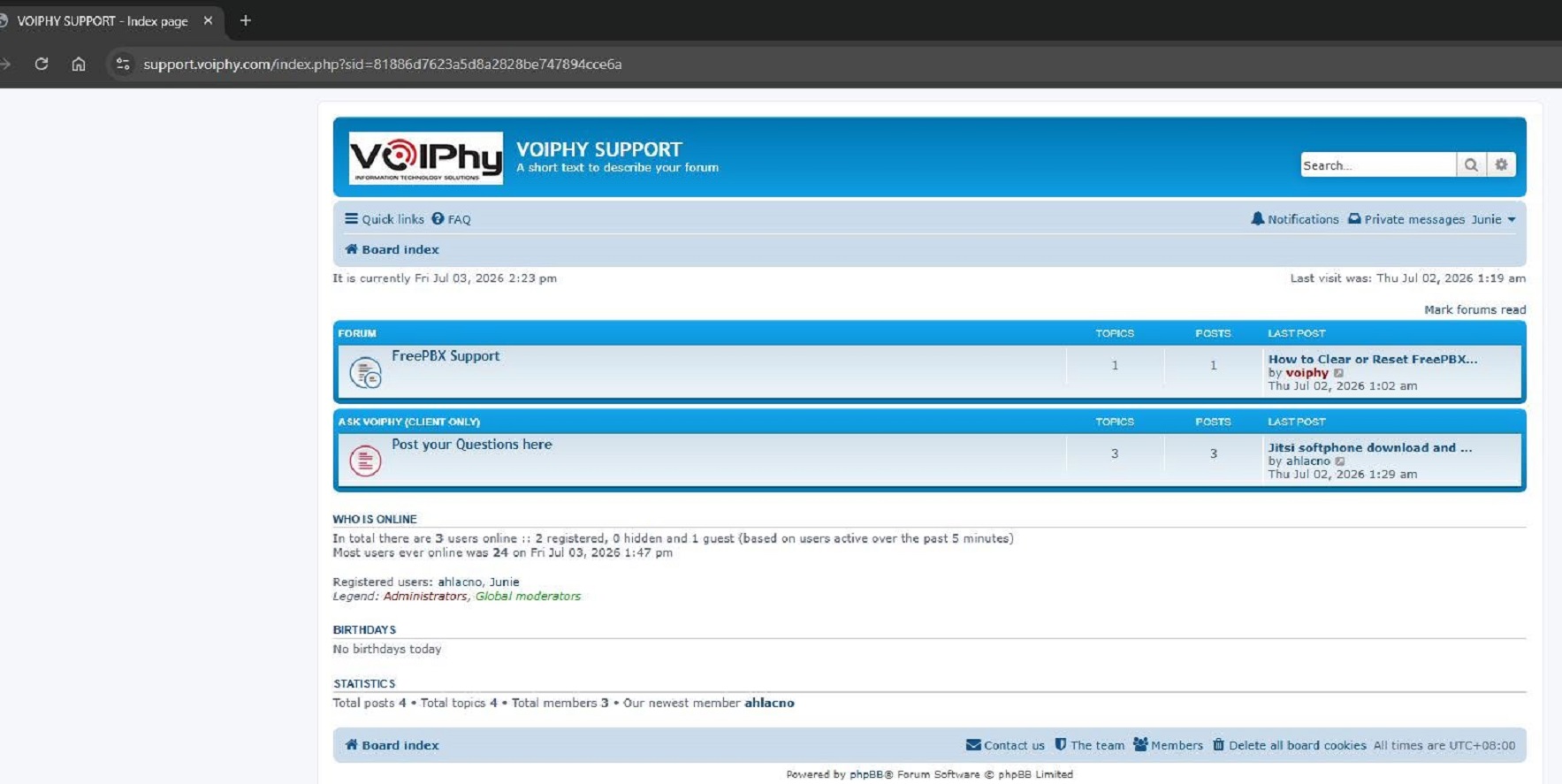1562x784 pixels.
Task: Click the FreePBX Support topics count "1"
Action: [x=1115, y=365]
